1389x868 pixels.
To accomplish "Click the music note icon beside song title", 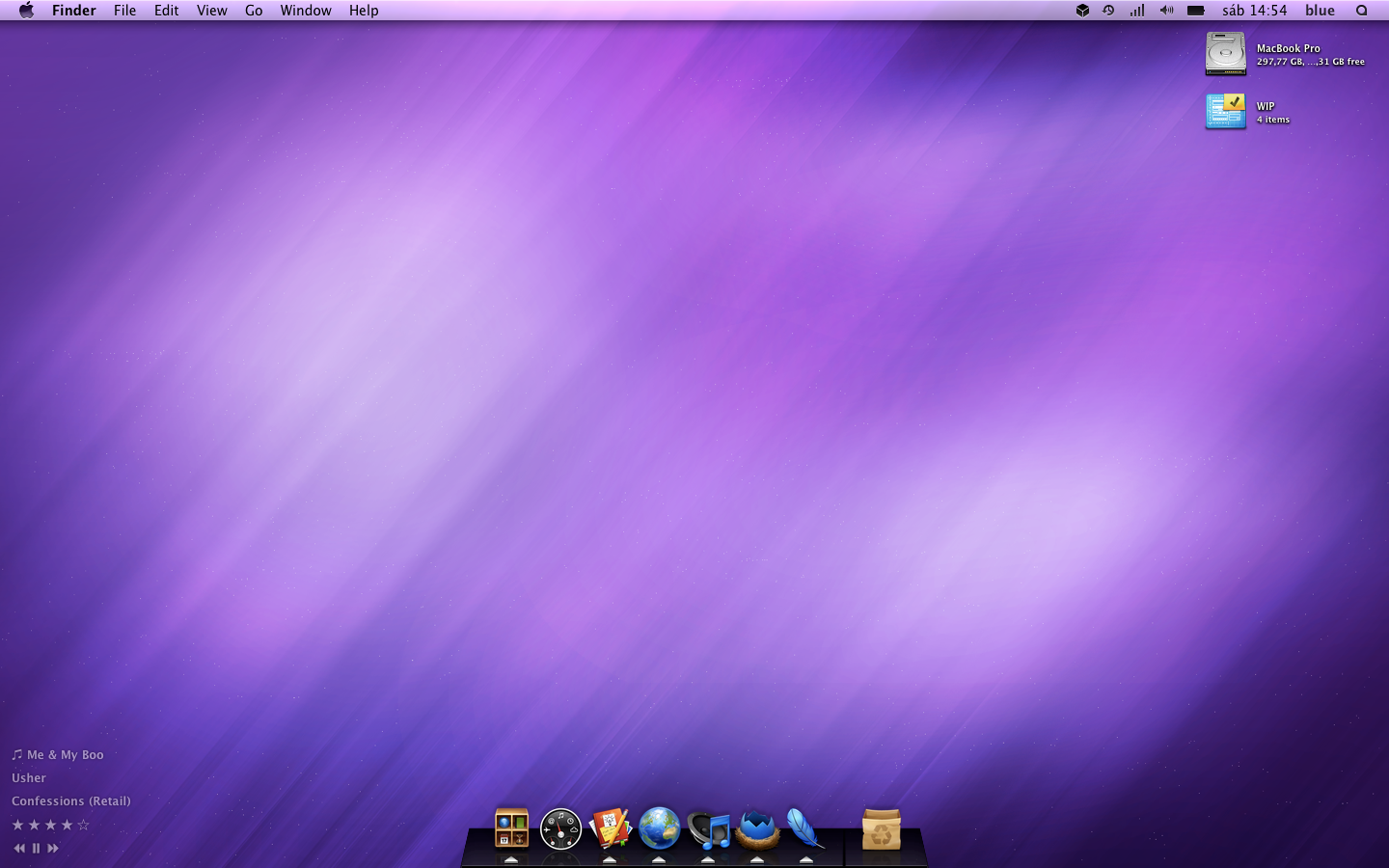I will 16,754.
